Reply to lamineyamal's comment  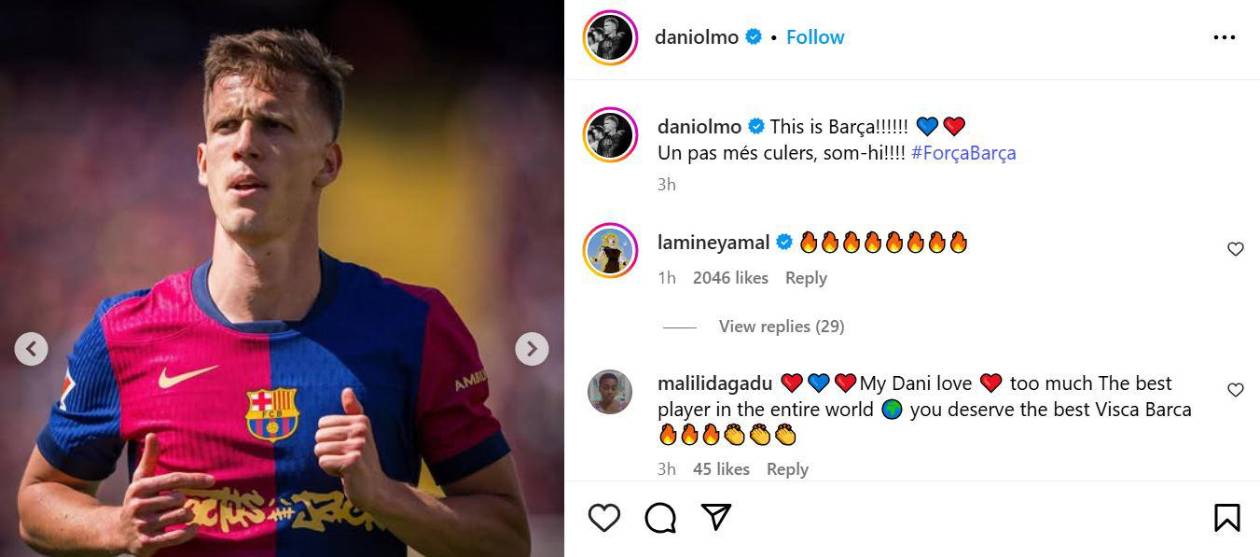(x=806, y=278)
